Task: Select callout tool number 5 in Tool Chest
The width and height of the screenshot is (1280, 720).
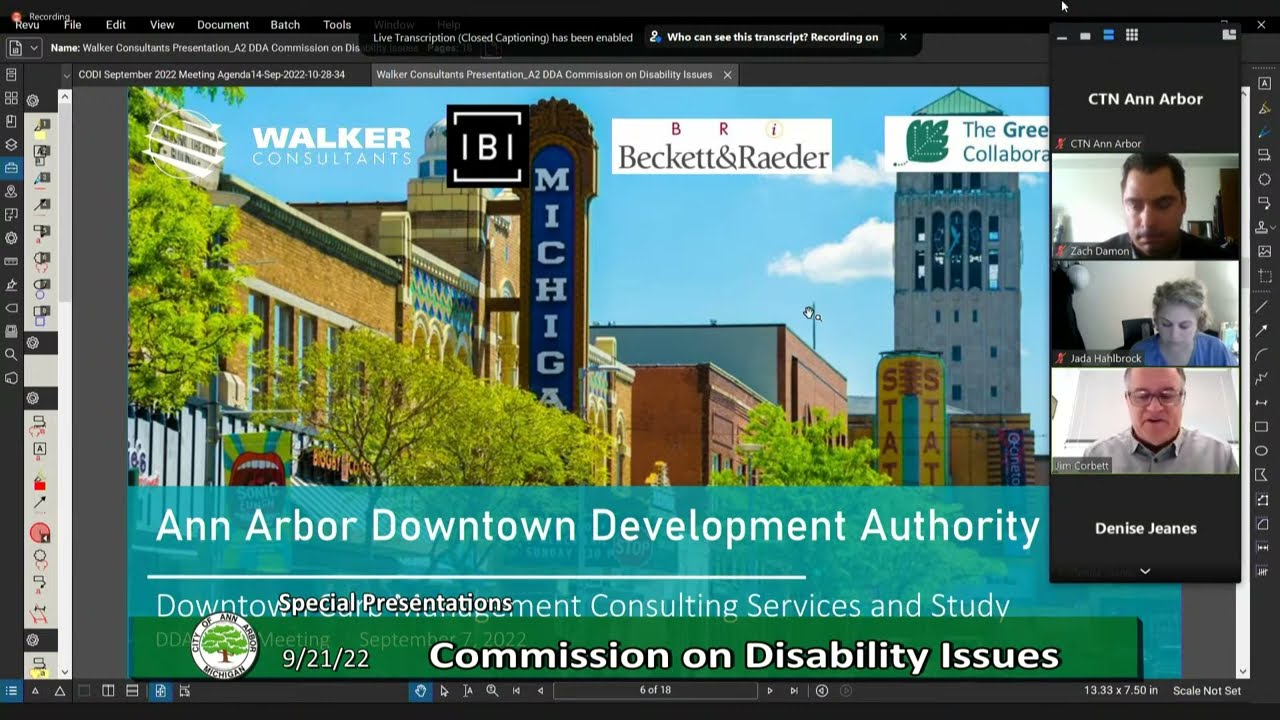Action: coord(40,234)
